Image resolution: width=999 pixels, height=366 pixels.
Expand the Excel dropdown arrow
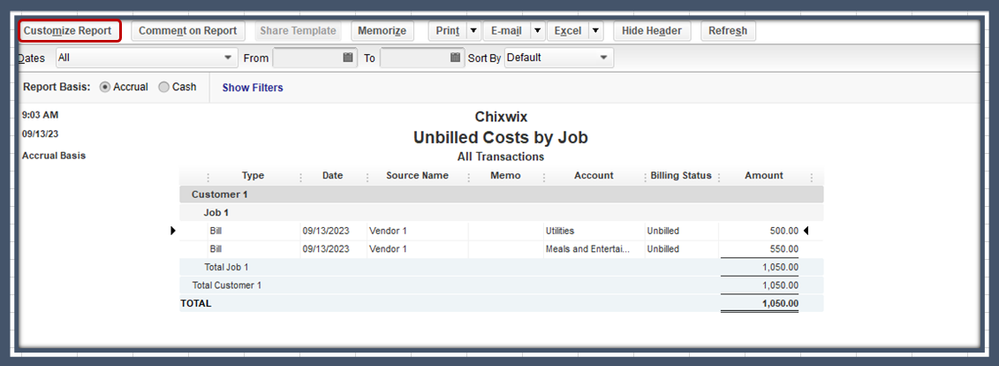pos(595,31)
